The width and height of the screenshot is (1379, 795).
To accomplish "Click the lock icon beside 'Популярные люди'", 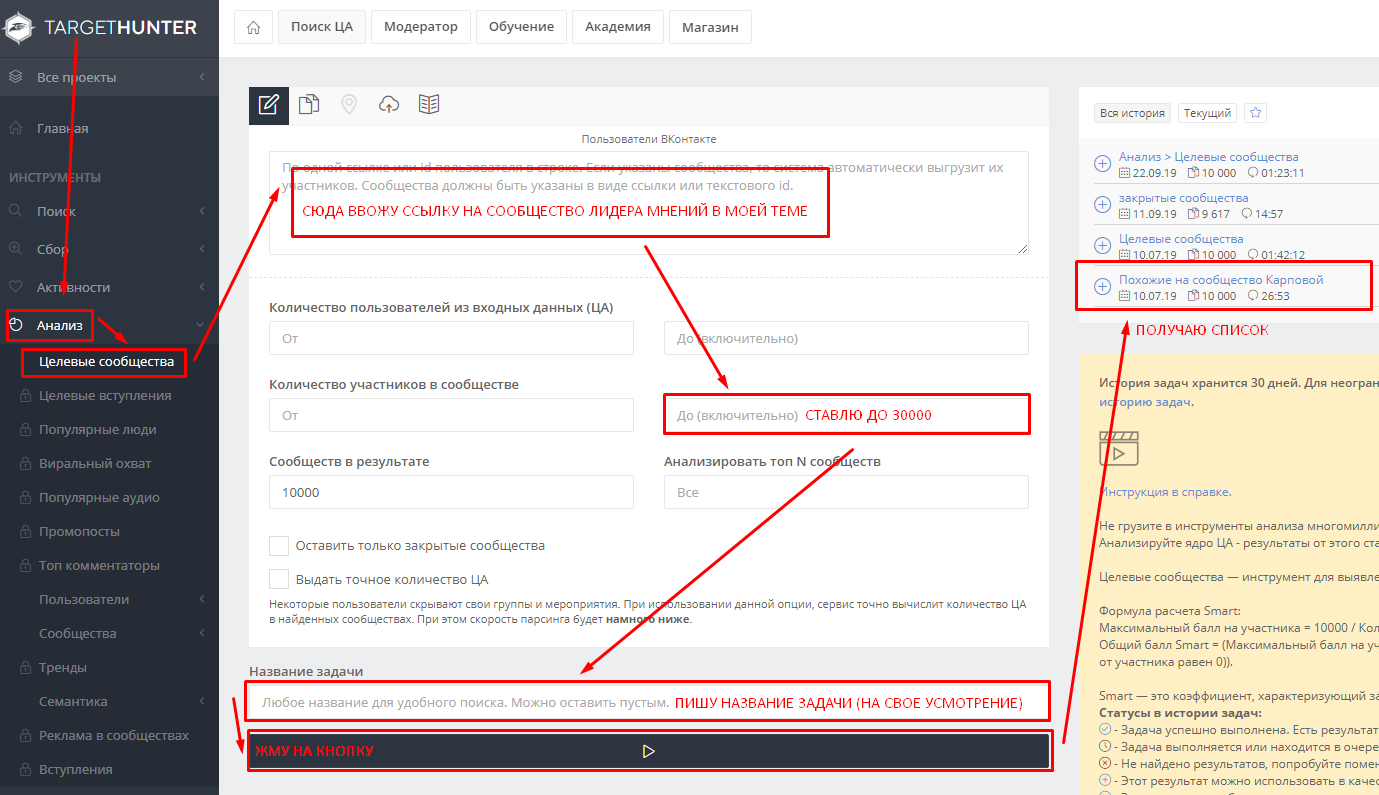I will 25,429.
